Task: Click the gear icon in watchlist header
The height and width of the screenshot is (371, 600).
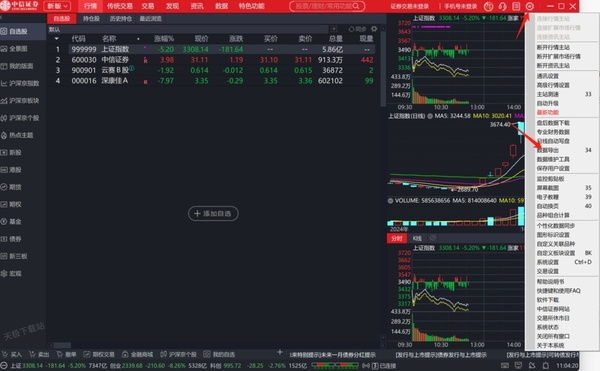Action: point(374,29)
